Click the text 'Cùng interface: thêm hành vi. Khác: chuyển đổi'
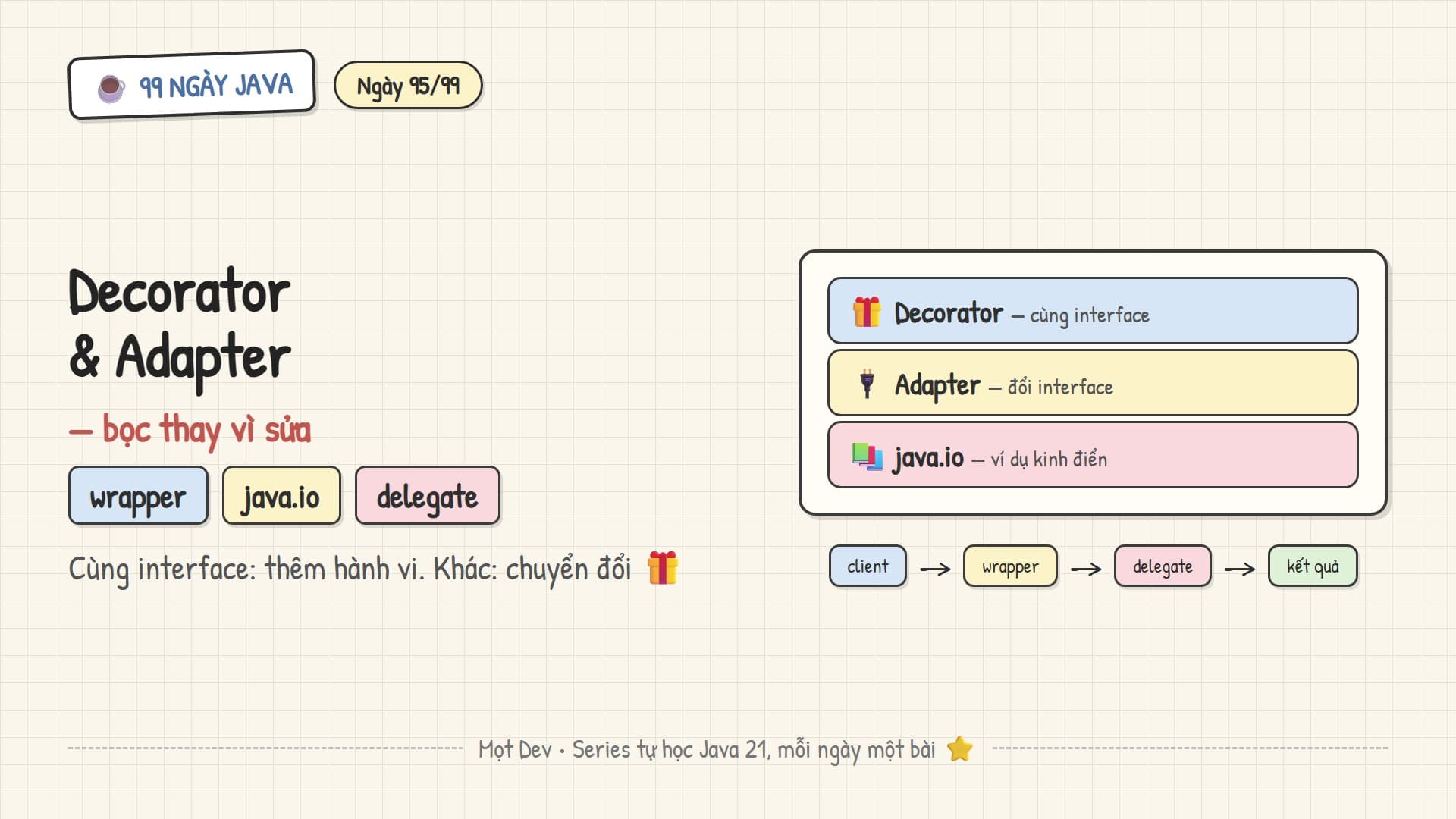 click(x=350, y=569)
